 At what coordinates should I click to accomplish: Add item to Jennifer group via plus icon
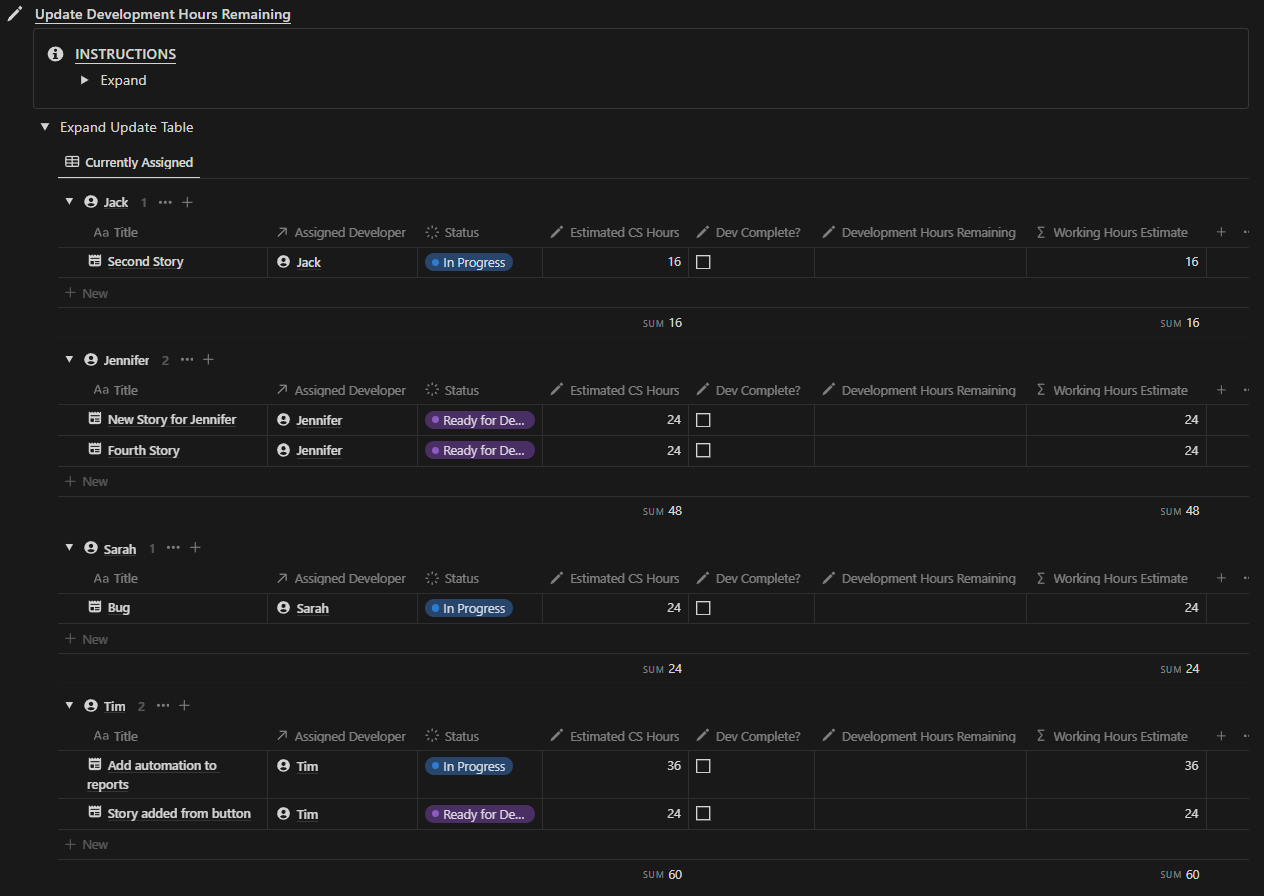(x=209, y=360)
